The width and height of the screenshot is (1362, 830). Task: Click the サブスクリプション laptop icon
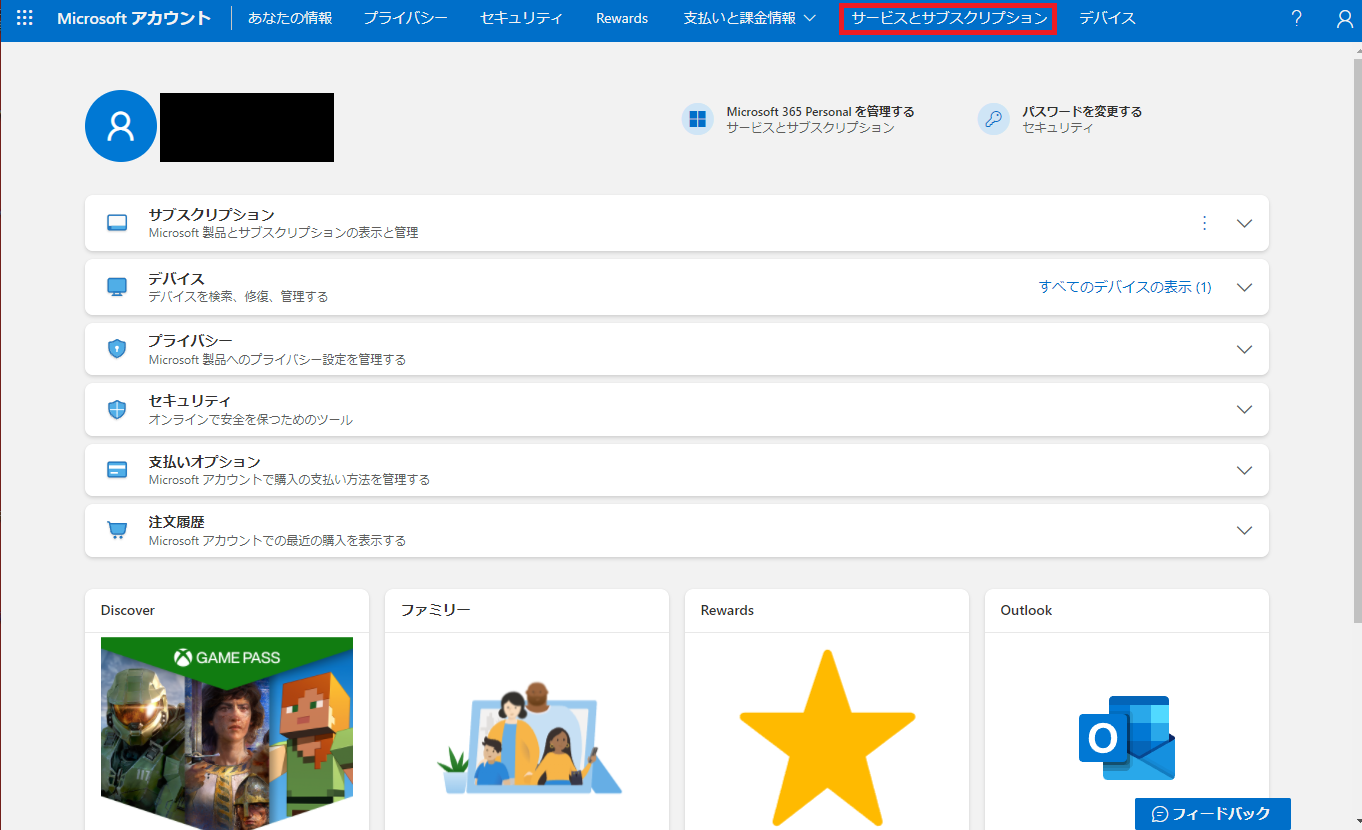coord(117,223)
